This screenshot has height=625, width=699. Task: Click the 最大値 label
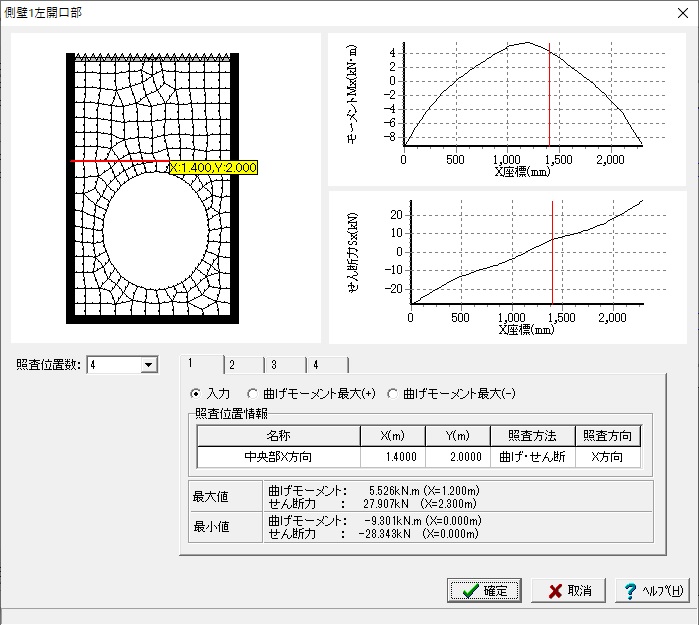[x=210, y=496]
